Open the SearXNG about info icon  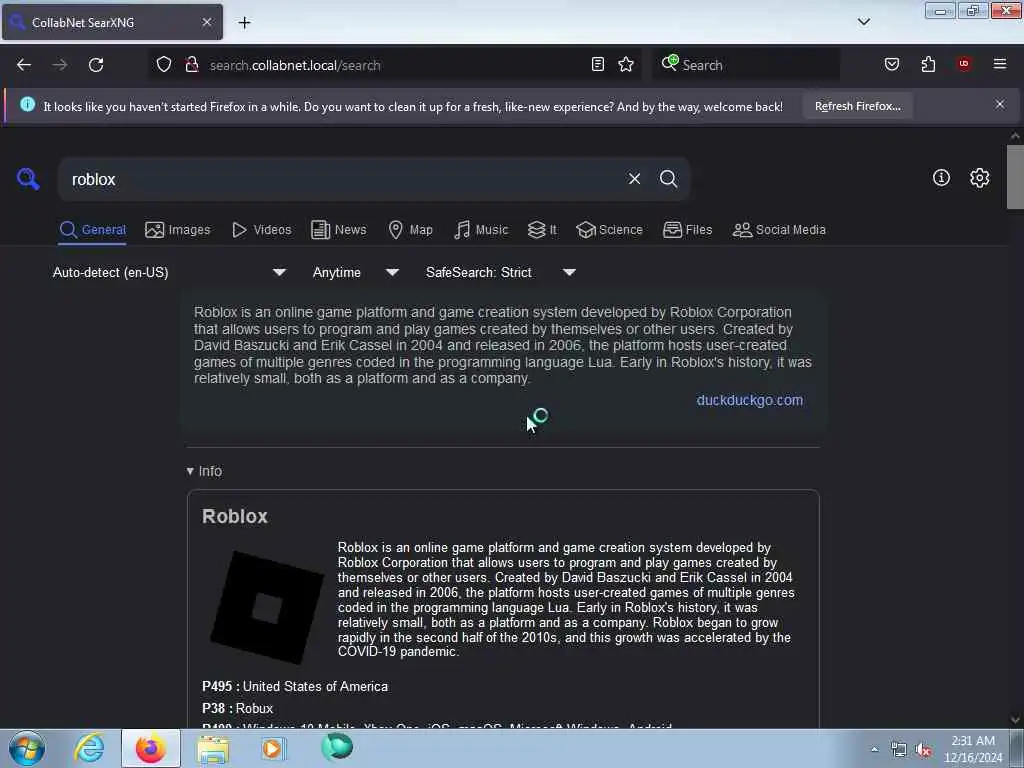tap(941, 178)
